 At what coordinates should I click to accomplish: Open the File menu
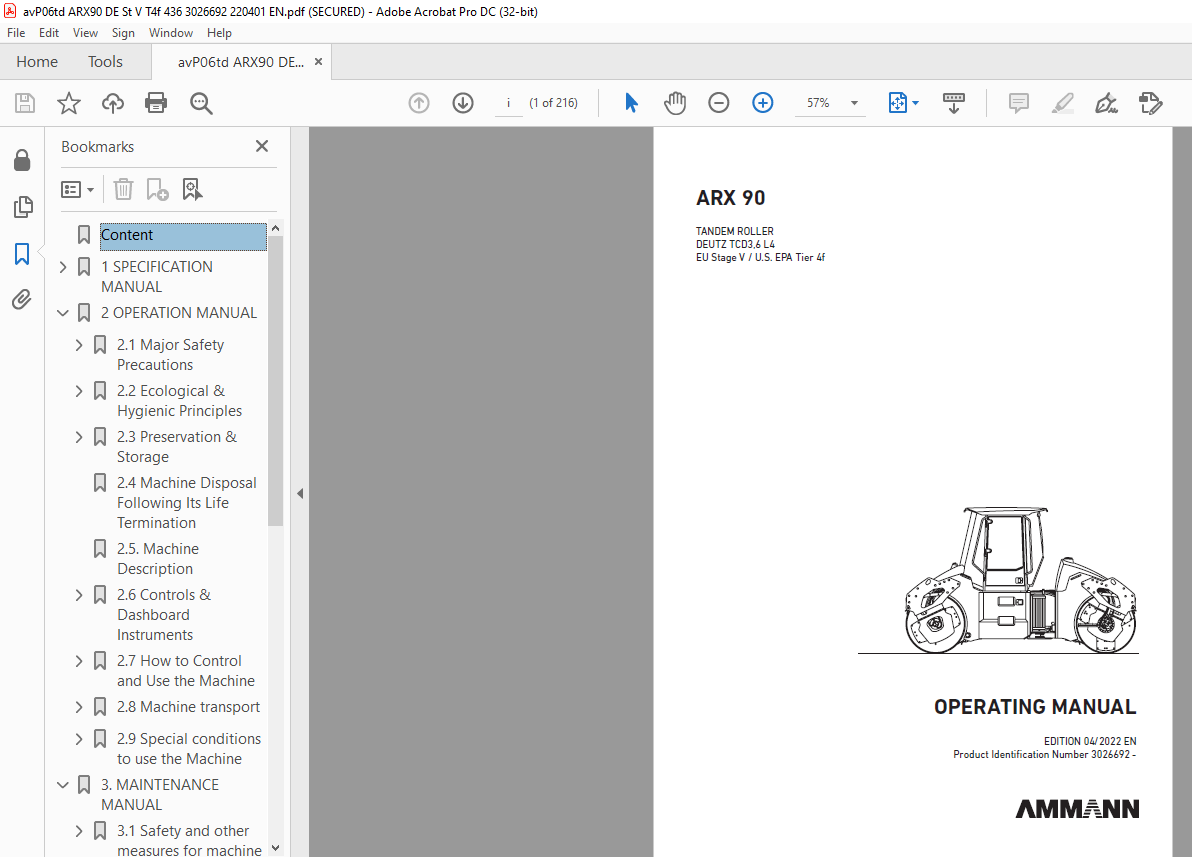click(16, 33)
